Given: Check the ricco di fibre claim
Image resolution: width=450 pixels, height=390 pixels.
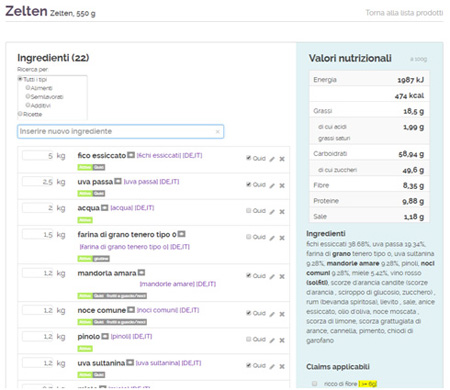Looking at the screenshot, I should click(314, 384).
